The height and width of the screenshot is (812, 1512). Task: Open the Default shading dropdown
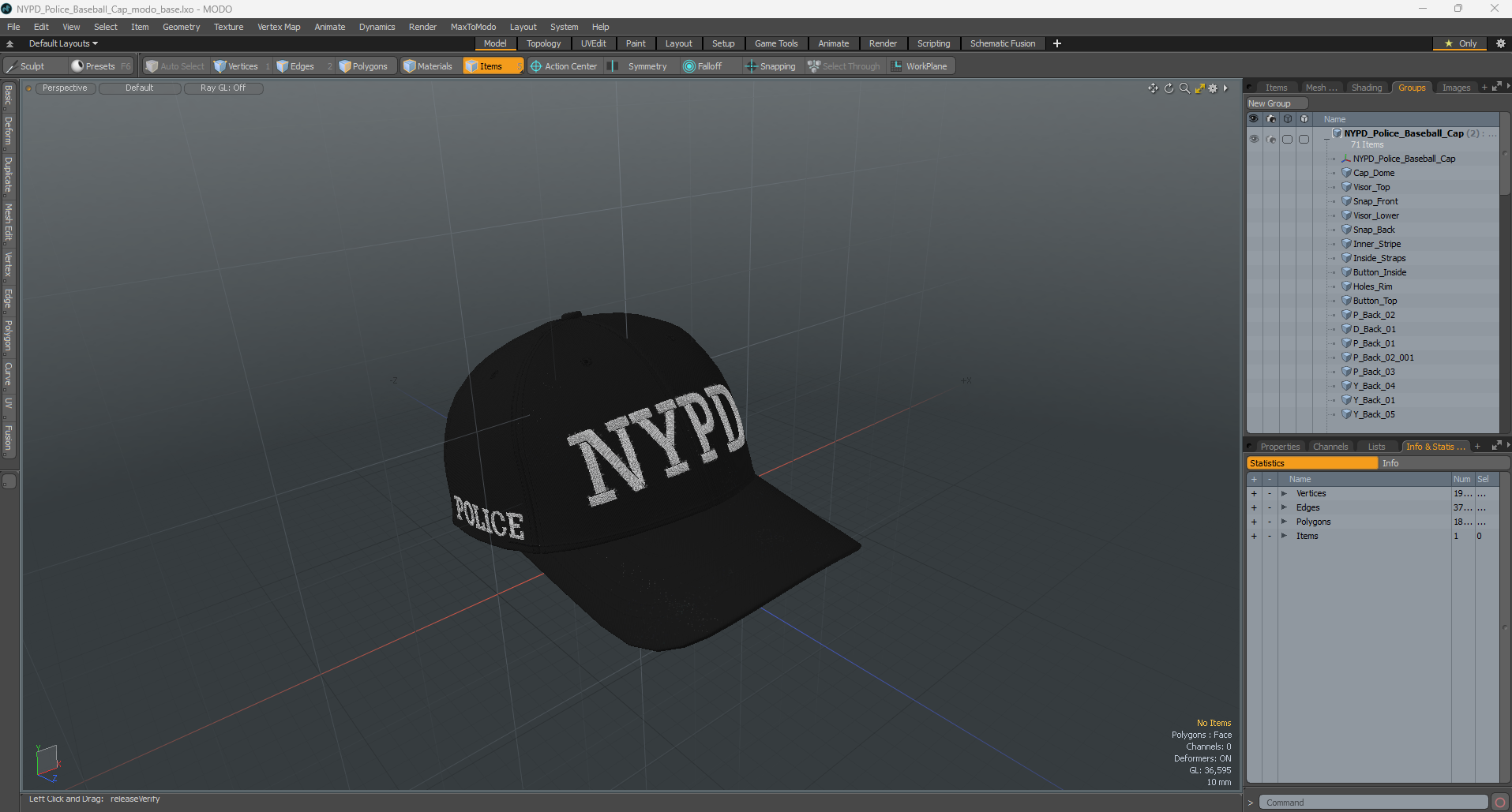click(139, 88)
